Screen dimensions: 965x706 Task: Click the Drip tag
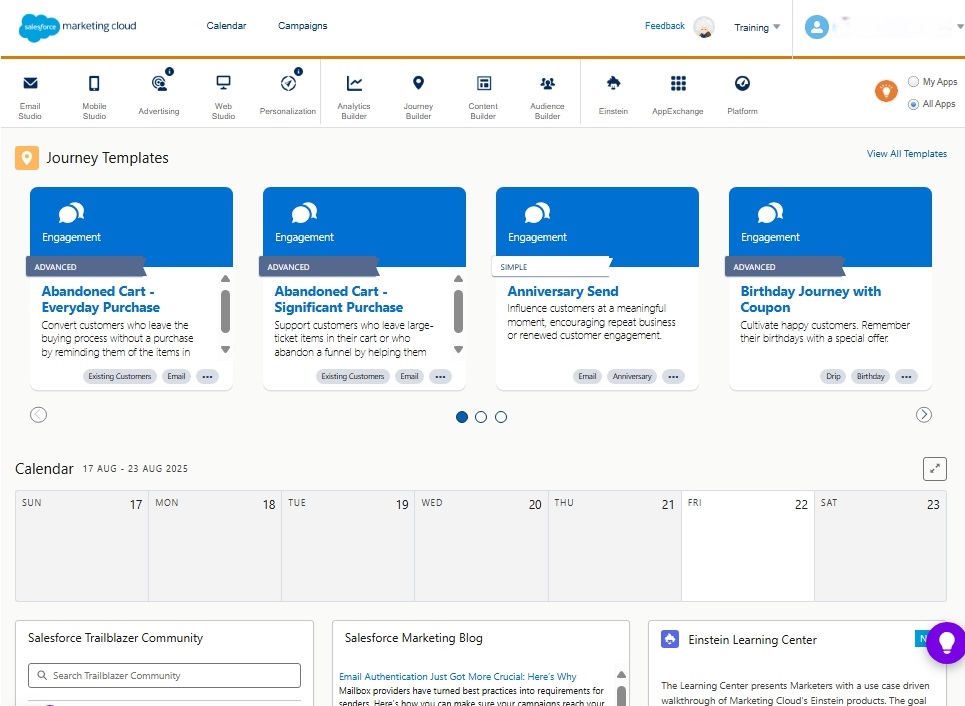point(833,377)
